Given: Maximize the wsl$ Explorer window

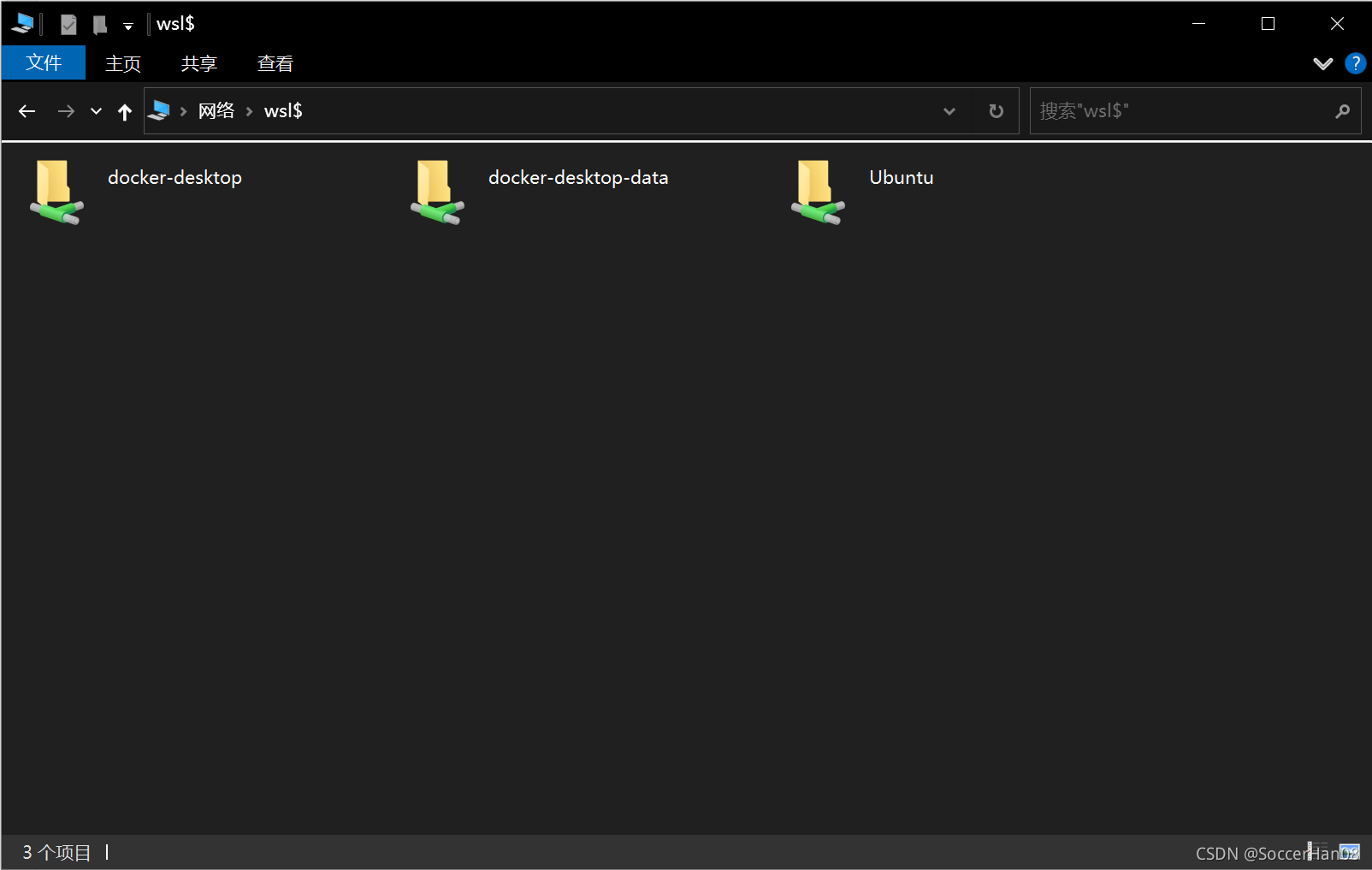Looking at the screenshot, I should 1269,24.
